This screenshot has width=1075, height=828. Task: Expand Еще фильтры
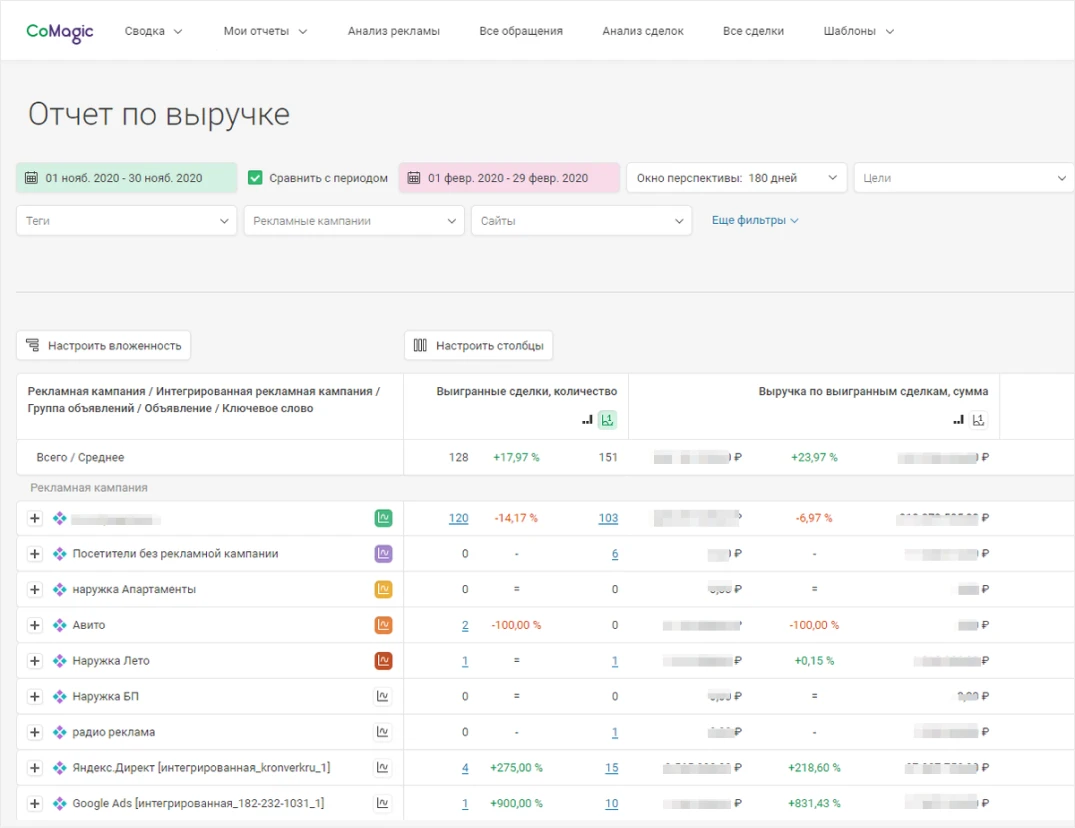click(755, 221)
